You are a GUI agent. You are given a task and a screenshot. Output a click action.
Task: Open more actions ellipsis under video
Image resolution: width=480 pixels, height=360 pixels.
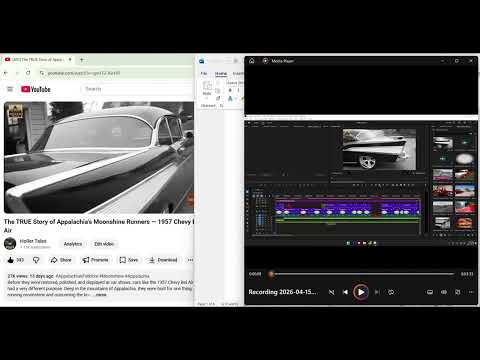pyautogui.click(x=190, y=260)
